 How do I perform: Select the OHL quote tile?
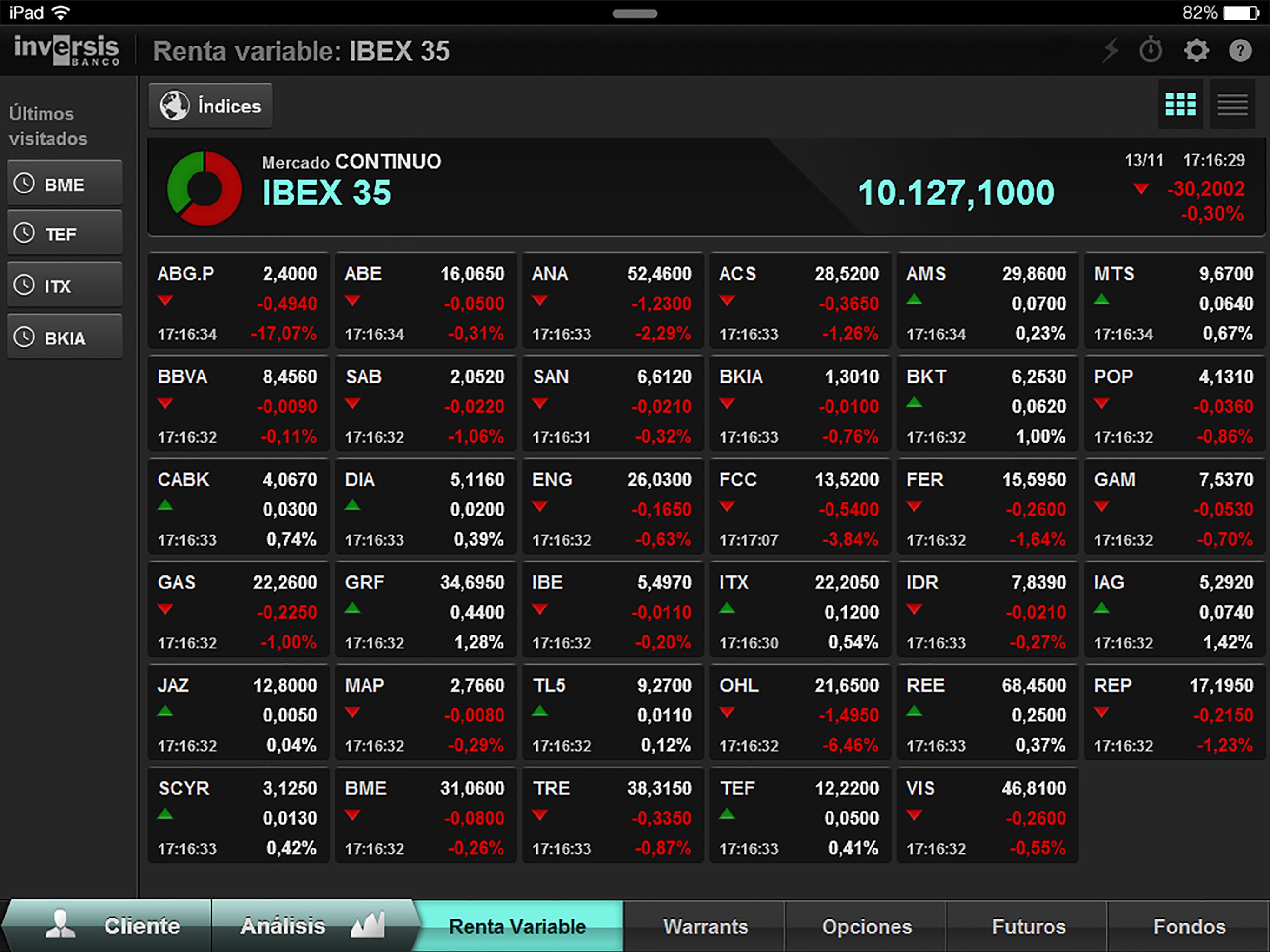point(800,711)
